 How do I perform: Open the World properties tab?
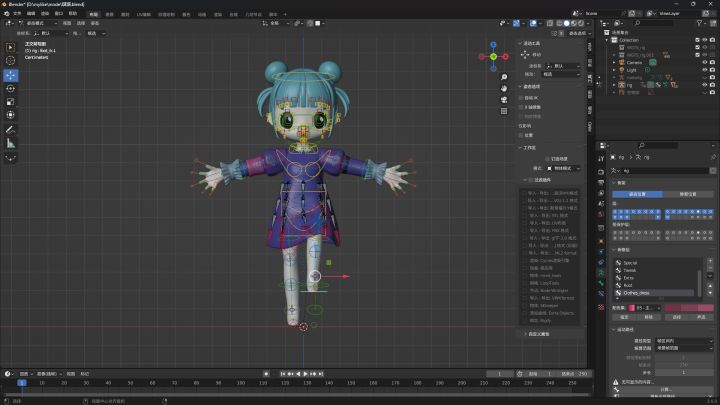click(601, 214)
